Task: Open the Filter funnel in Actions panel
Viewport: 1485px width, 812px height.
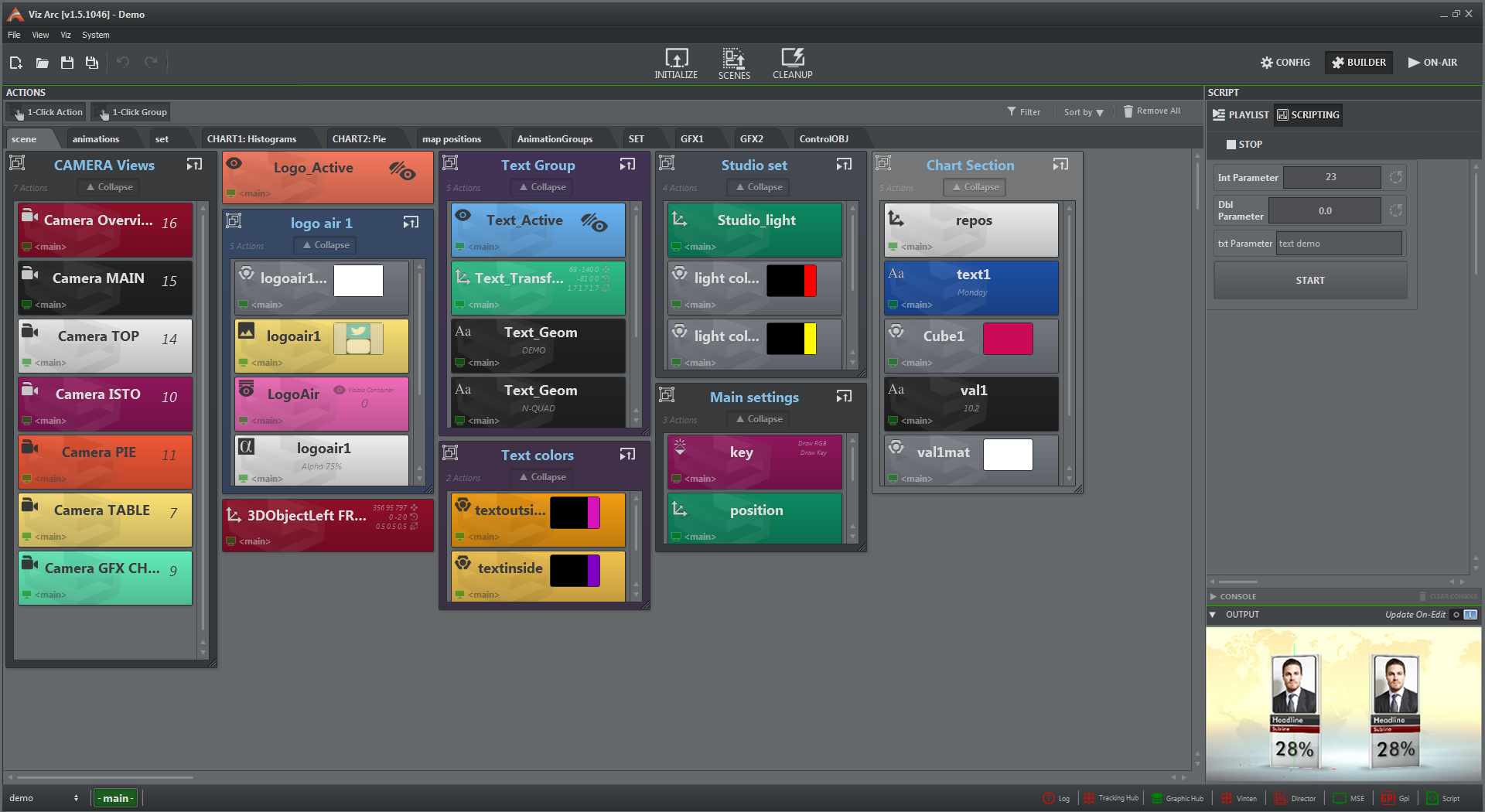Action: (1012, 111)
